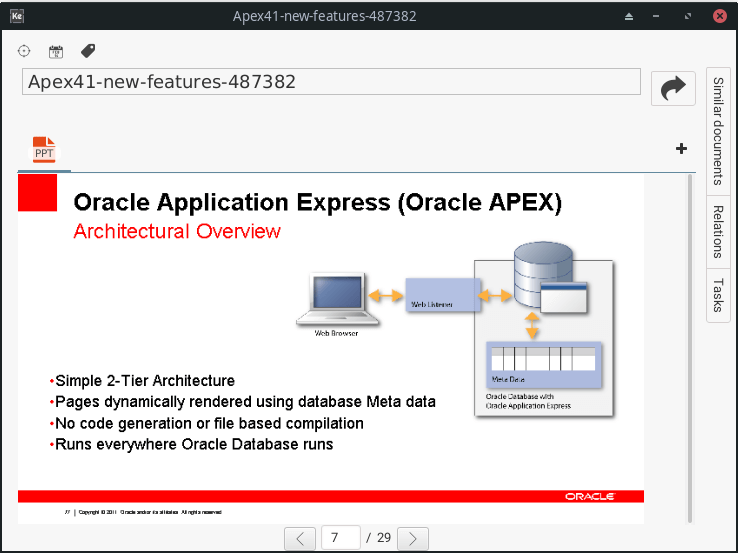Go to the previous slide page
The image size is (738, 553).
pos(300,538)
